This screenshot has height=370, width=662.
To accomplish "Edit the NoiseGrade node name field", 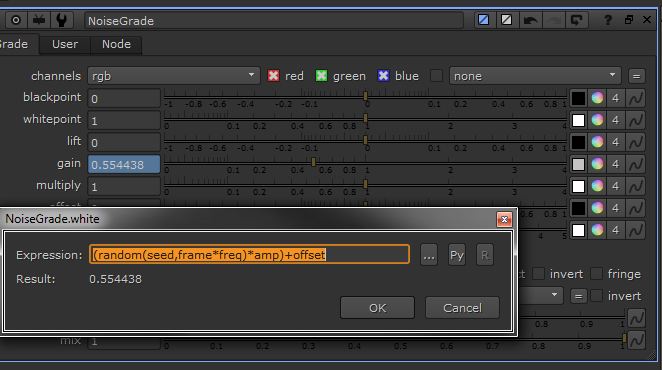I will [x=274, y=21].
